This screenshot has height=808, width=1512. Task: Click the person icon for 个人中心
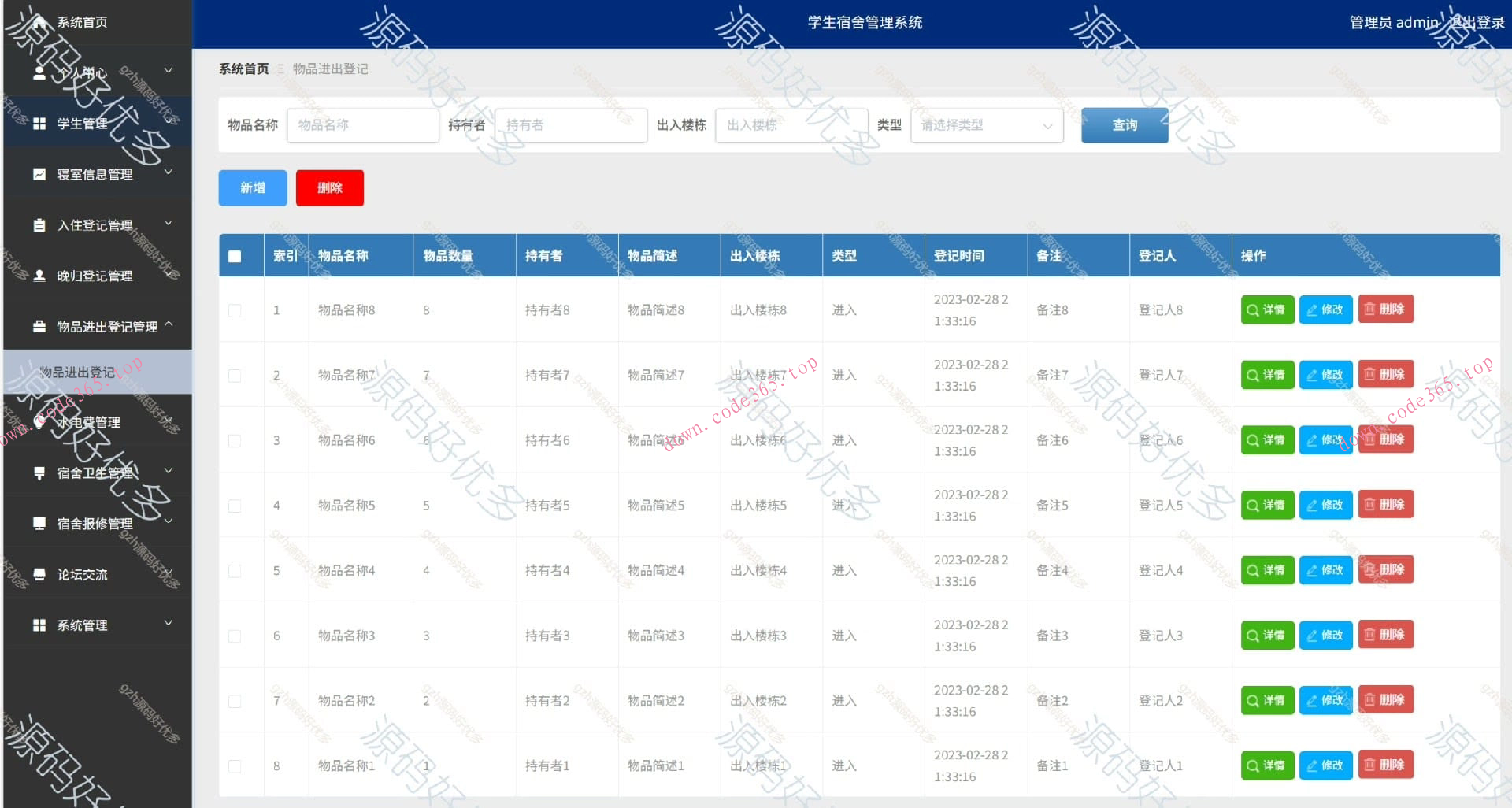pyautogui.click(x=39, y=69)
